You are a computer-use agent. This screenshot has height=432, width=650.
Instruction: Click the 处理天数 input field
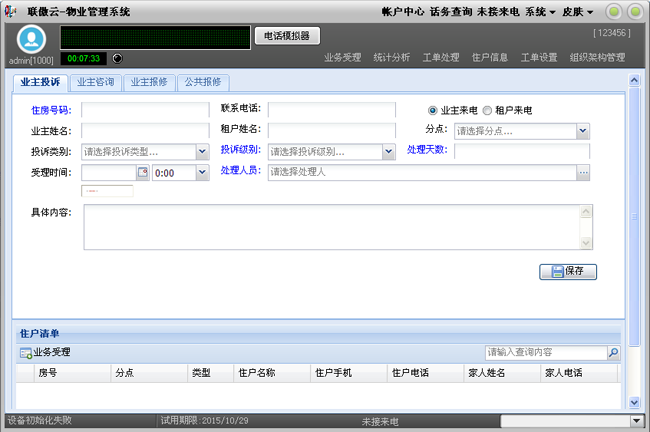[x=522, y=152]
